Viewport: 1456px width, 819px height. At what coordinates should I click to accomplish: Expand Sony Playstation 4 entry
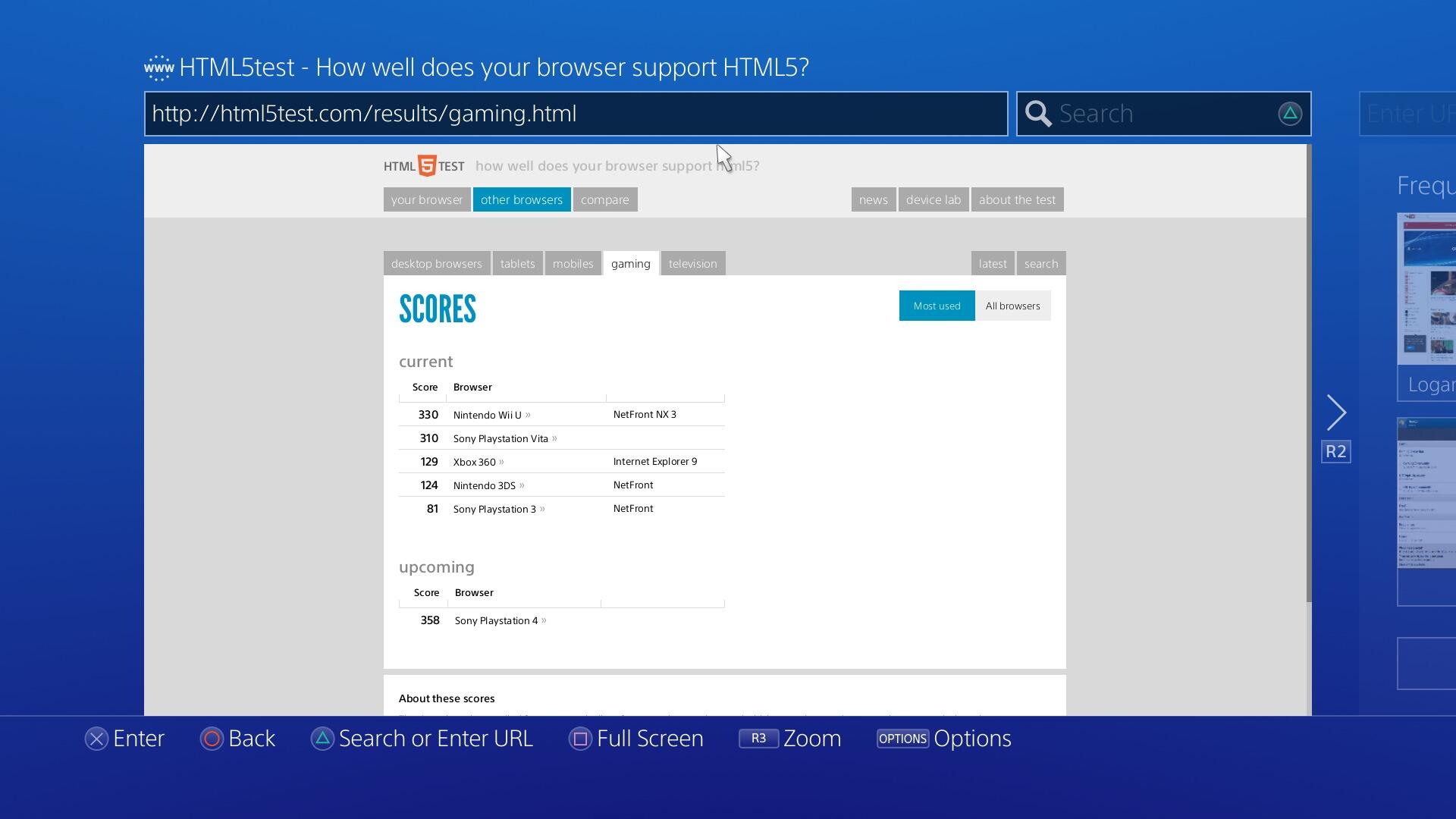pos(544,620)
